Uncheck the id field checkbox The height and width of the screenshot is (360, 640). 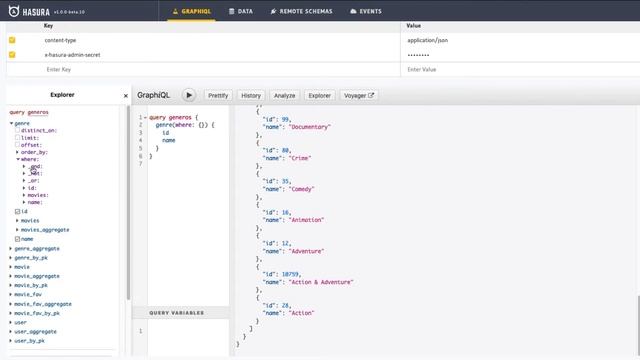coord(18,211)
